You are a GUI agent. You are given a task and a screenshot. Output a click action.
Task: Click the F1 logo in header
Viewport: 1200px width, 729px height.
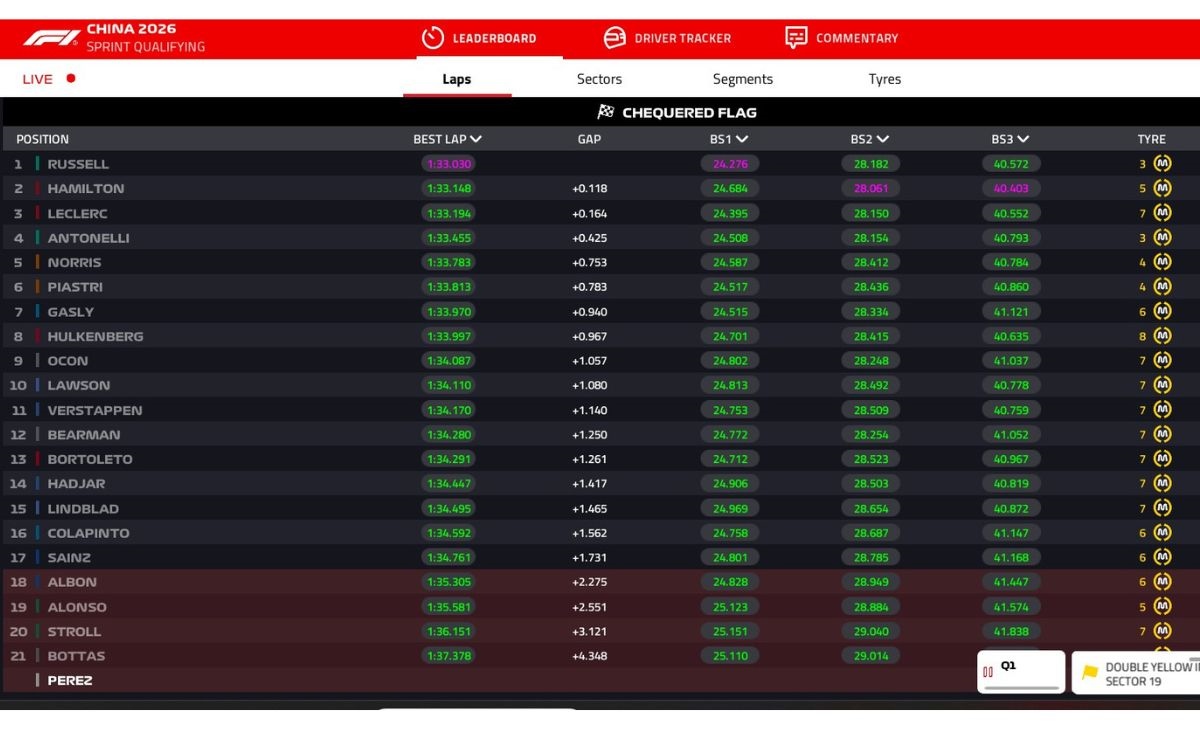[51, 38]
